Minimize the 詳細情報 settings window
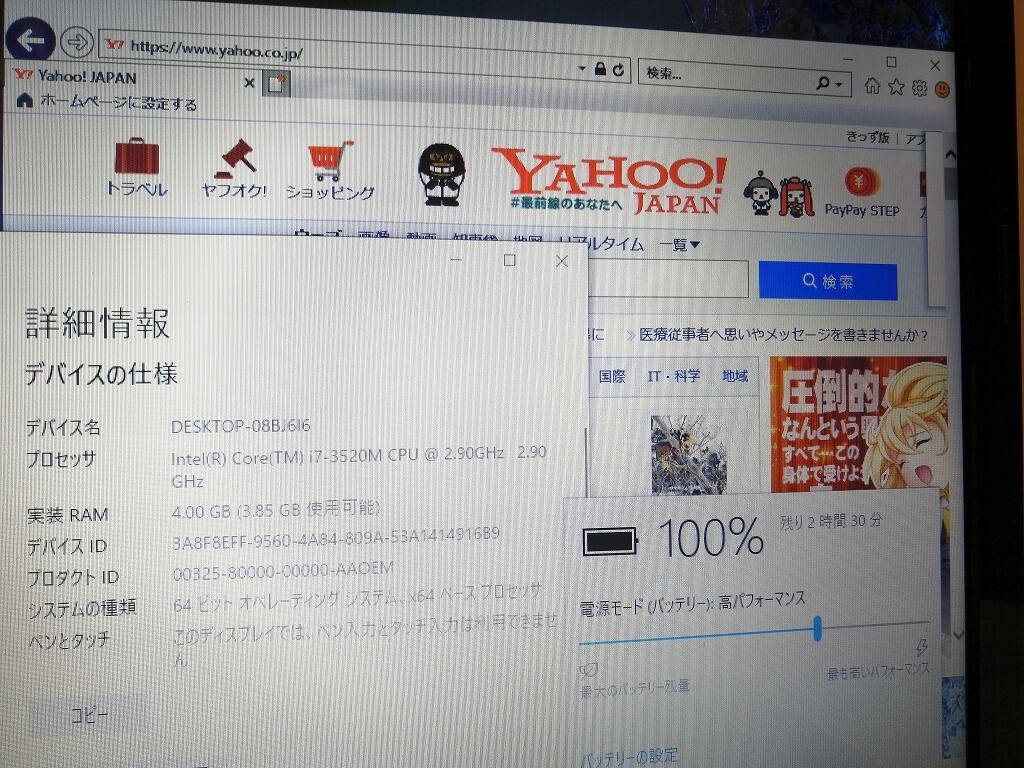The image size is (1024, 768). pyautogui.click(x=456, y=260)
